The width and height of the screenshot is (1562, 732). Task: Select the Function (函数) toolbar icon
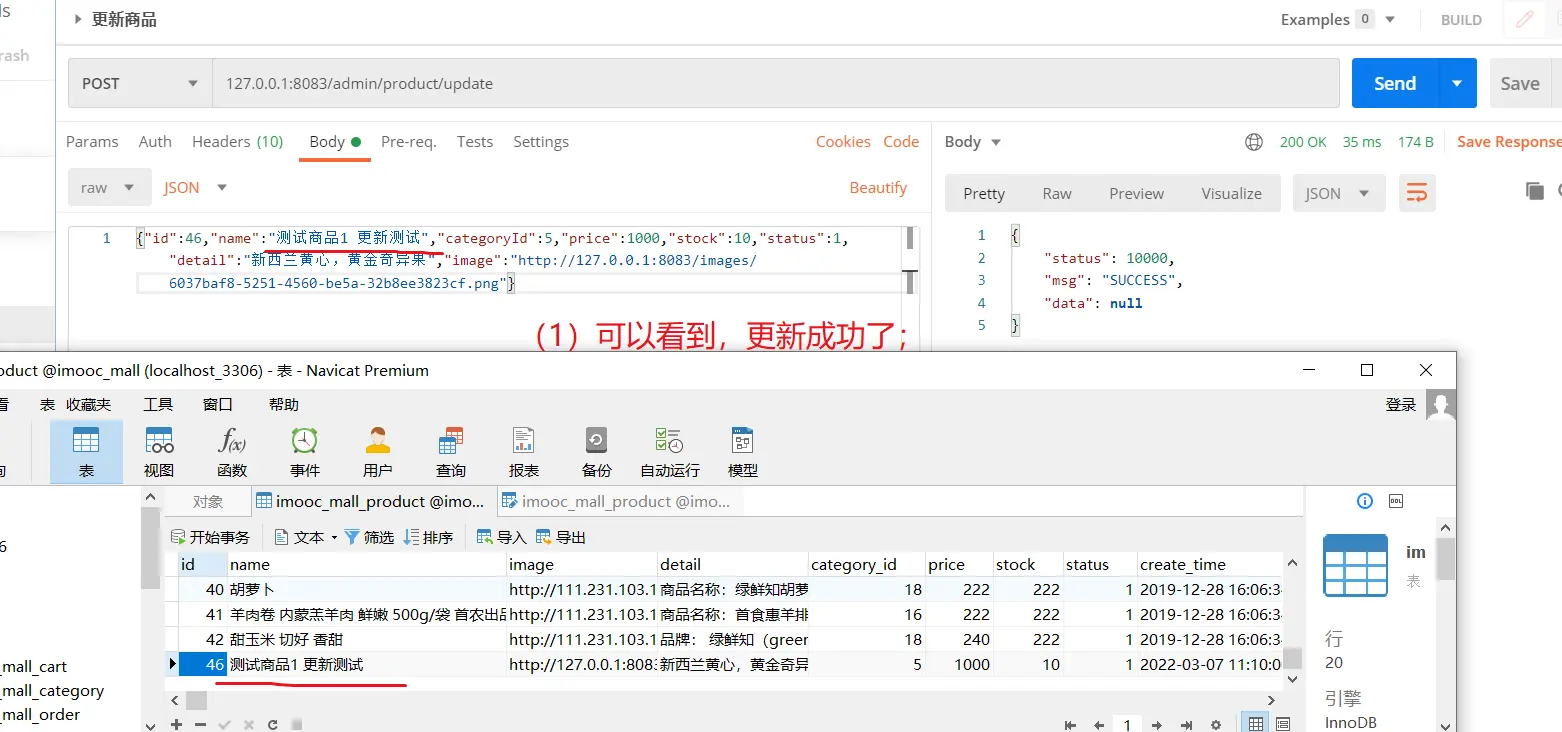click(x=231, y=451)
